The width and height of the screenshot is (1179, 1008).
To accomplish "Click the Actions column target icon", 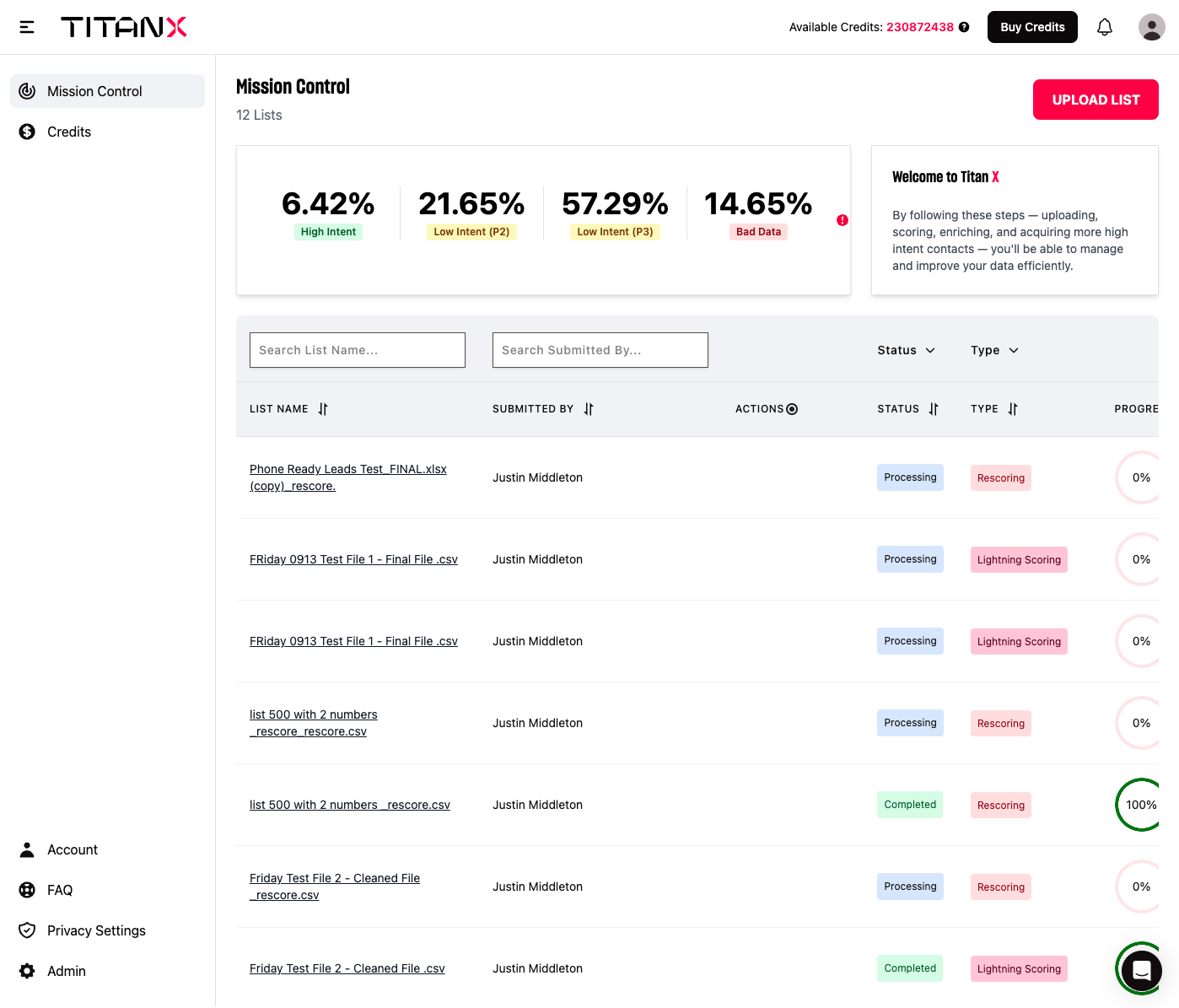I will coord(792,409).
